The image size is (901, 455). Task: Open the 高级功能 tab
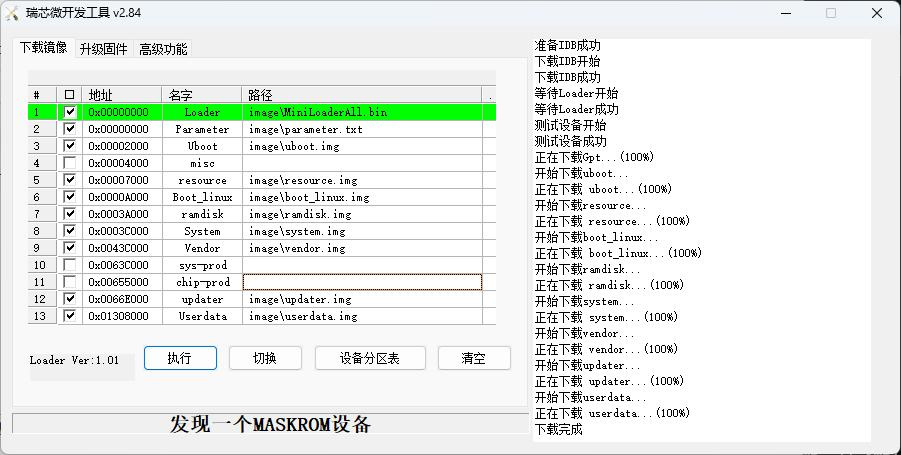point(162,49)
